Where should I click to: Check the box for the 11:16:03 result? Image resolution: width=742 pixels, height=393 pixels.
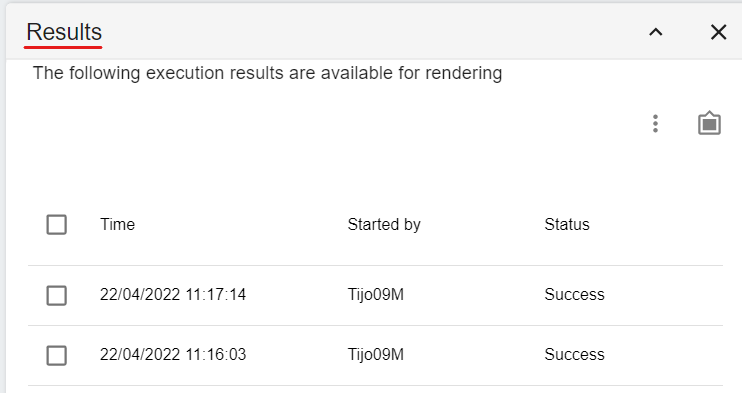pos(56,355)
